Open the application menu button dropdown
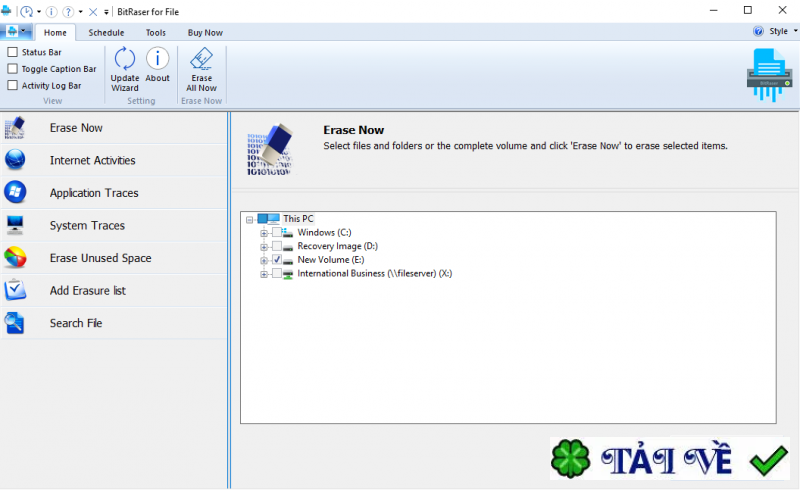Viewport: 800px width, 490px height. (x=16, y=32)
